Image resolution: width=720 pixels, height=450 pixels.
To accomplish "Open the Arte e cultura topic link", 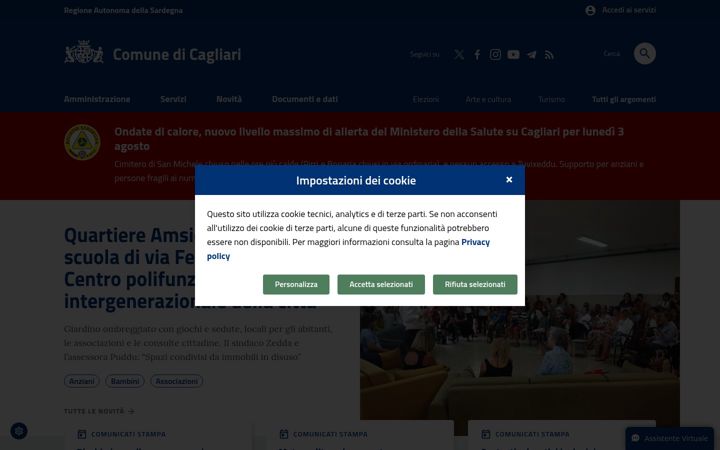I will pos(488,99).
